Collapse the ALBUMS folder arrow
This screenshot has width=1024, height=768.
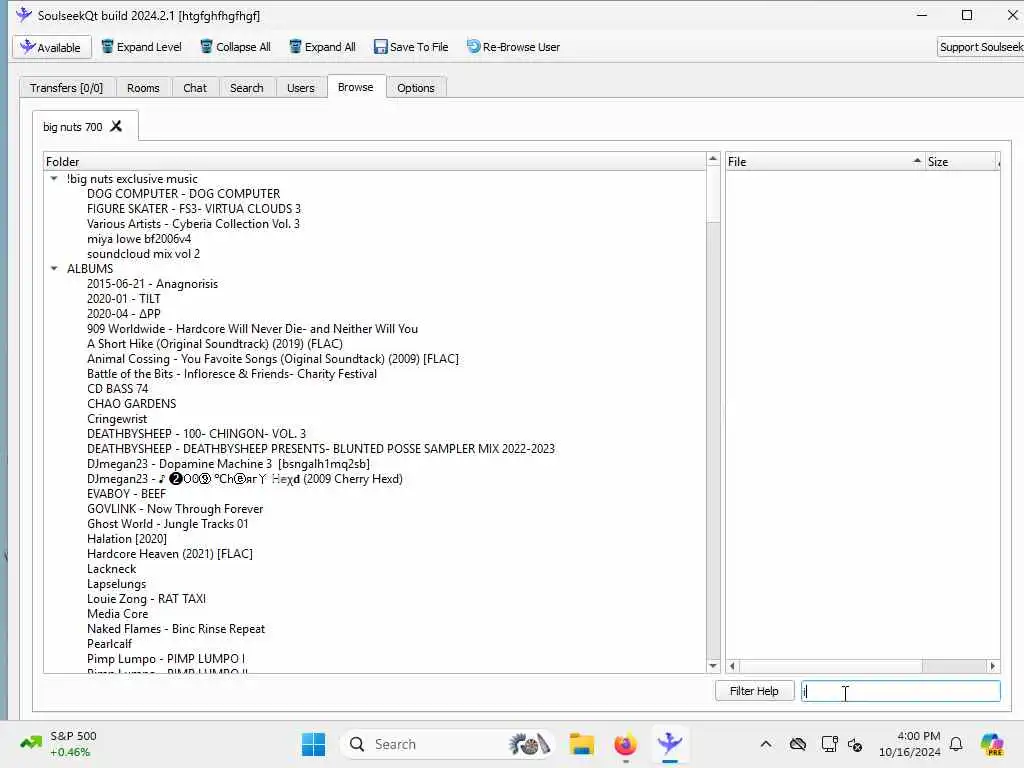click(54, 268)
